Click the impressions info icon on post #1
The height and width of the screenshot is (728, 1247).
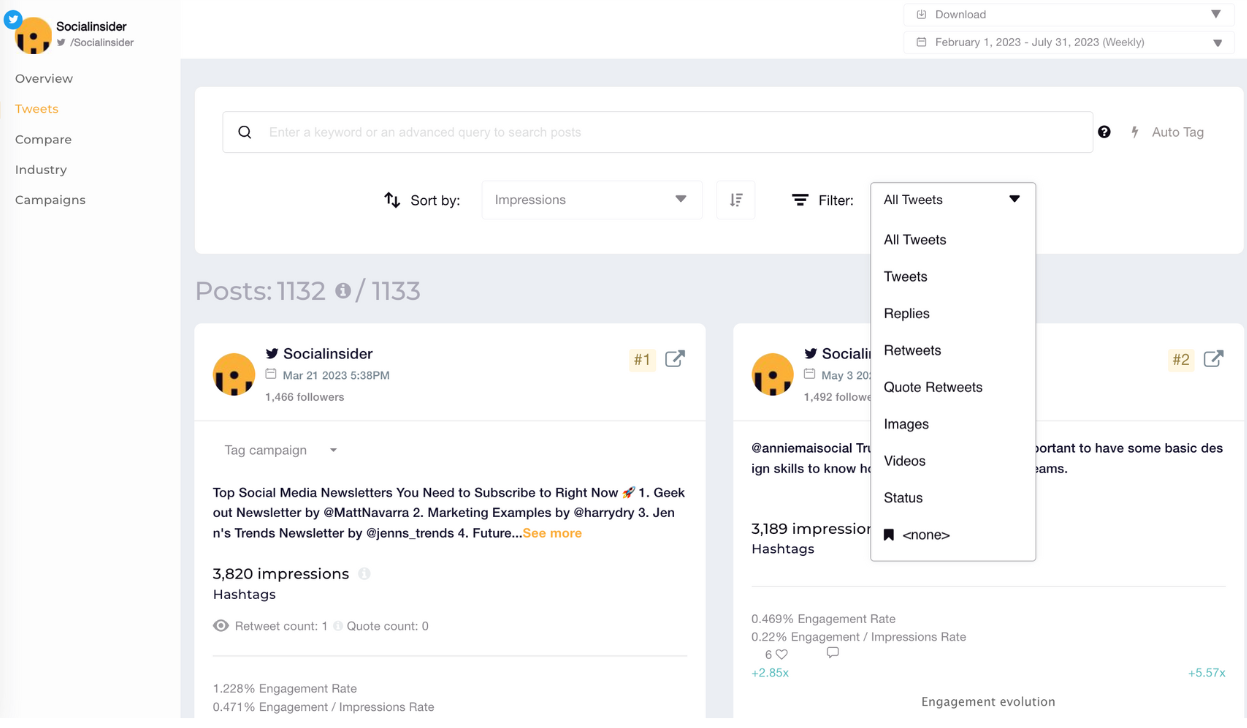[x=364, y=574]
